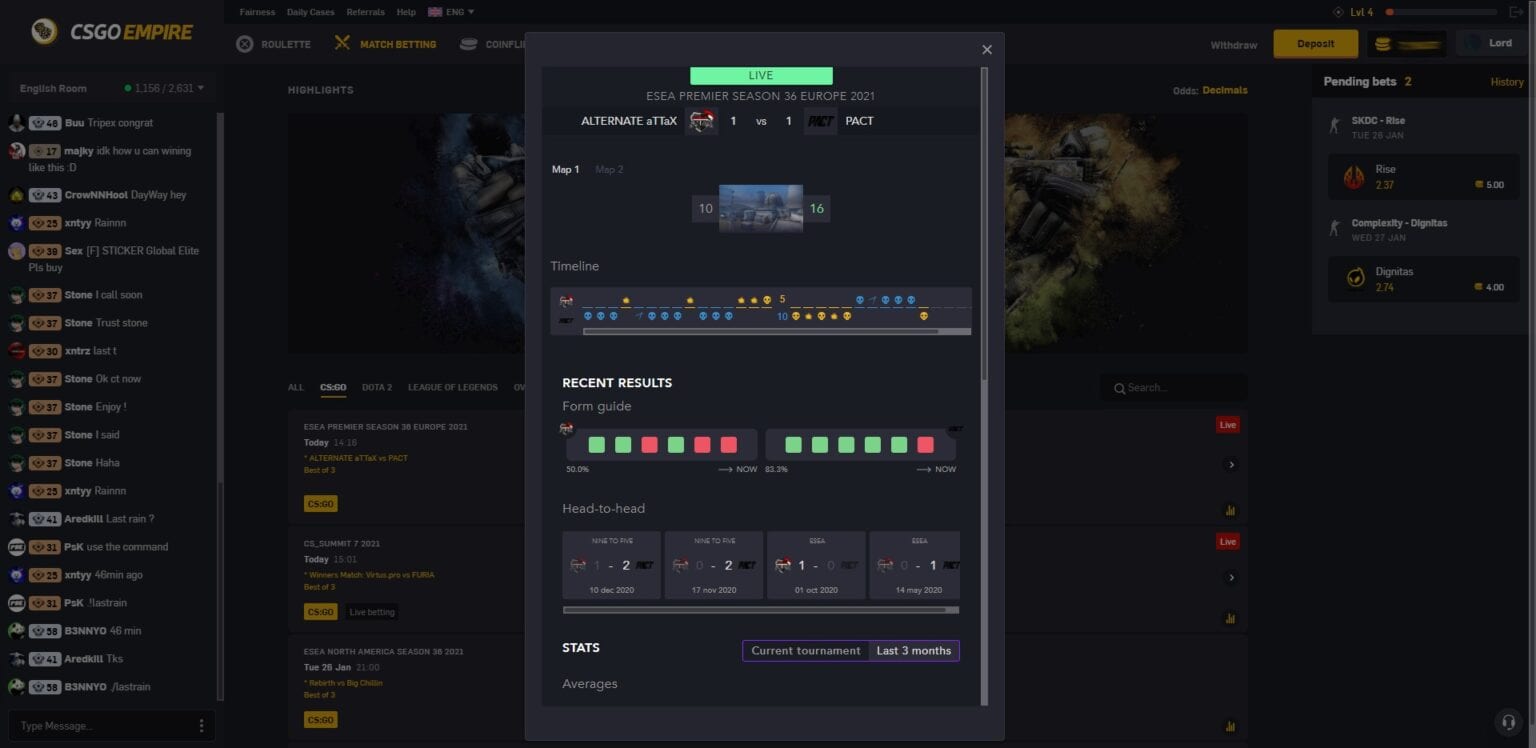Open the Coinflip game page
The image size is (1536, 748).
tap(492, 44)
